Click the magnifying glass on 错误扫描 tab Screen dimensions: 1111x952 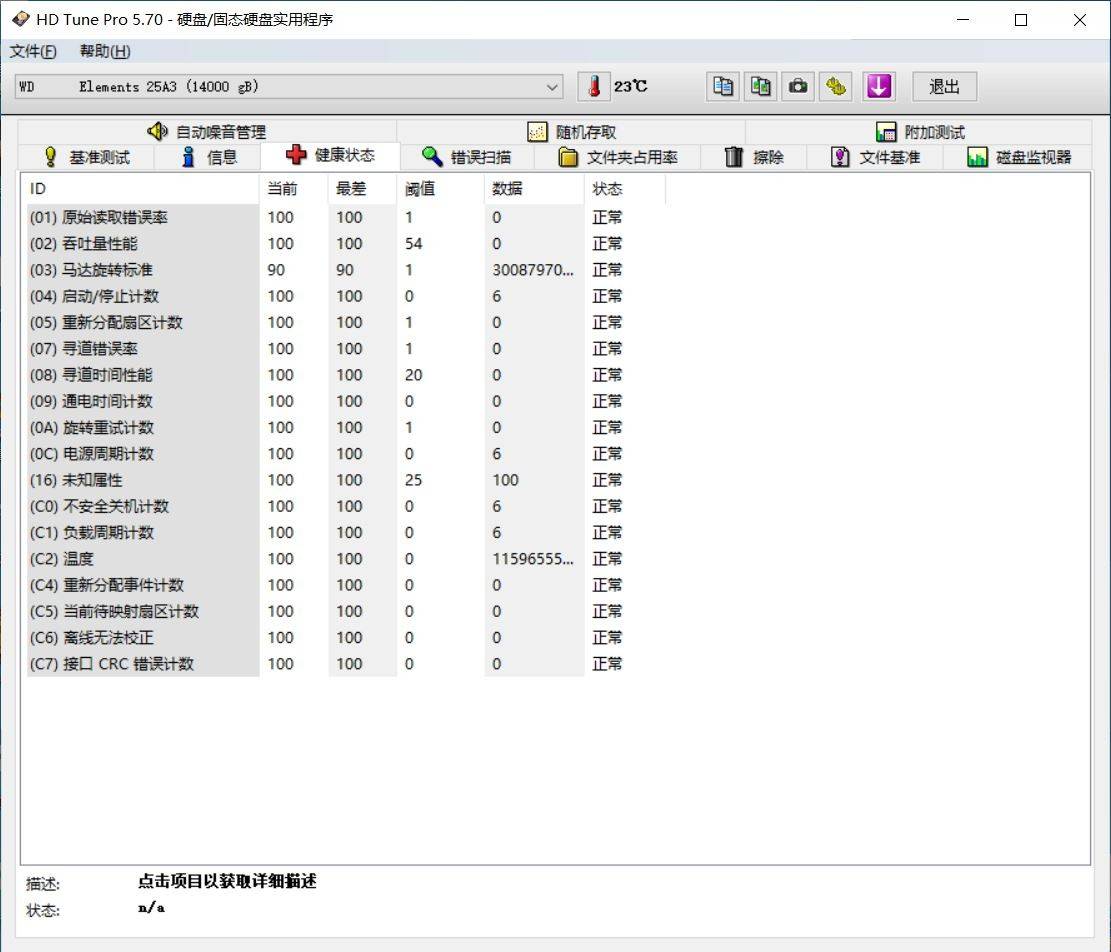pos(431,156)
